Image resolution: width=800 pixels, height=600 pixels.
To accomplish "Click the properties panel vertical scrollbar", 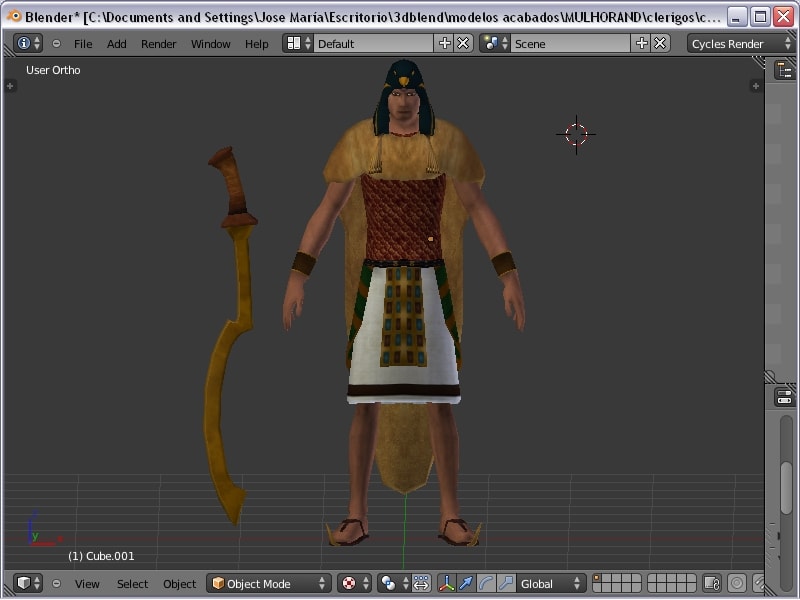I will (x=786, y=487).
